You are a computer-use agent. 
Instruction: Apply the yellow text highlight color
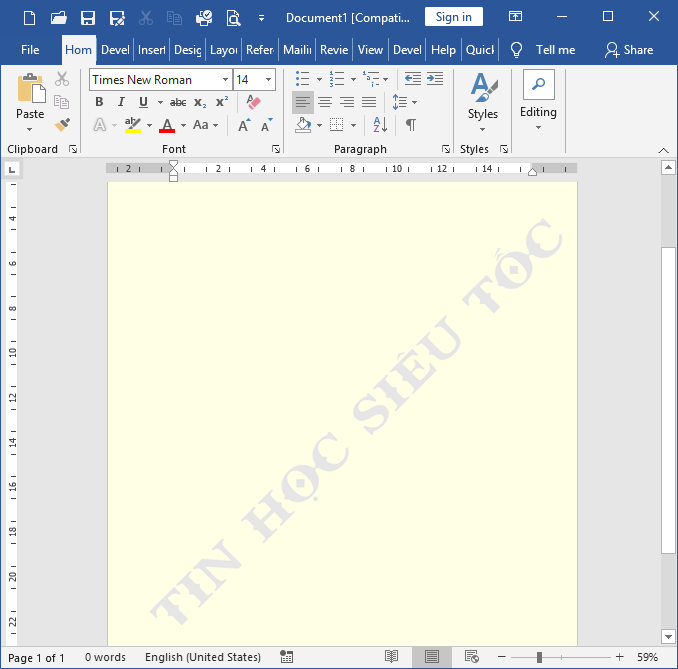pos(133,125)
